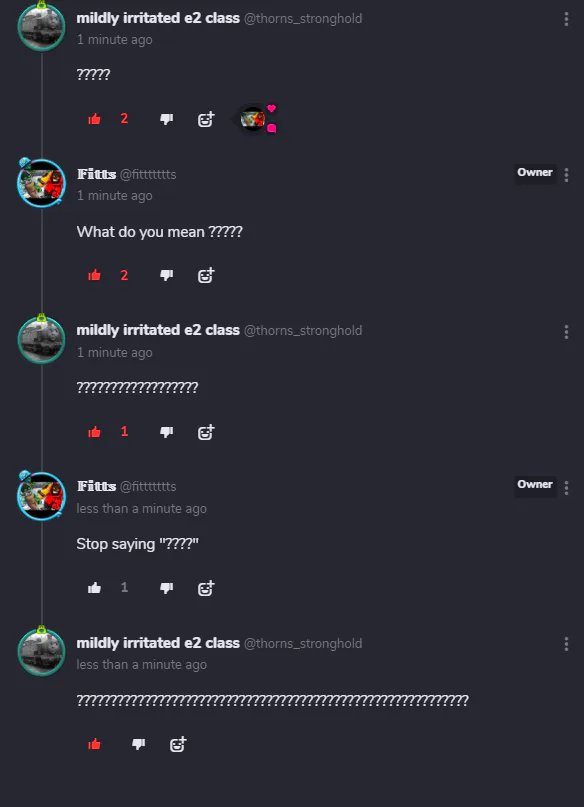Click "mildly irritated e2 class" name on top comment
Screen dimensions: 584x807
pyautogui.click(x=158, y=18)
